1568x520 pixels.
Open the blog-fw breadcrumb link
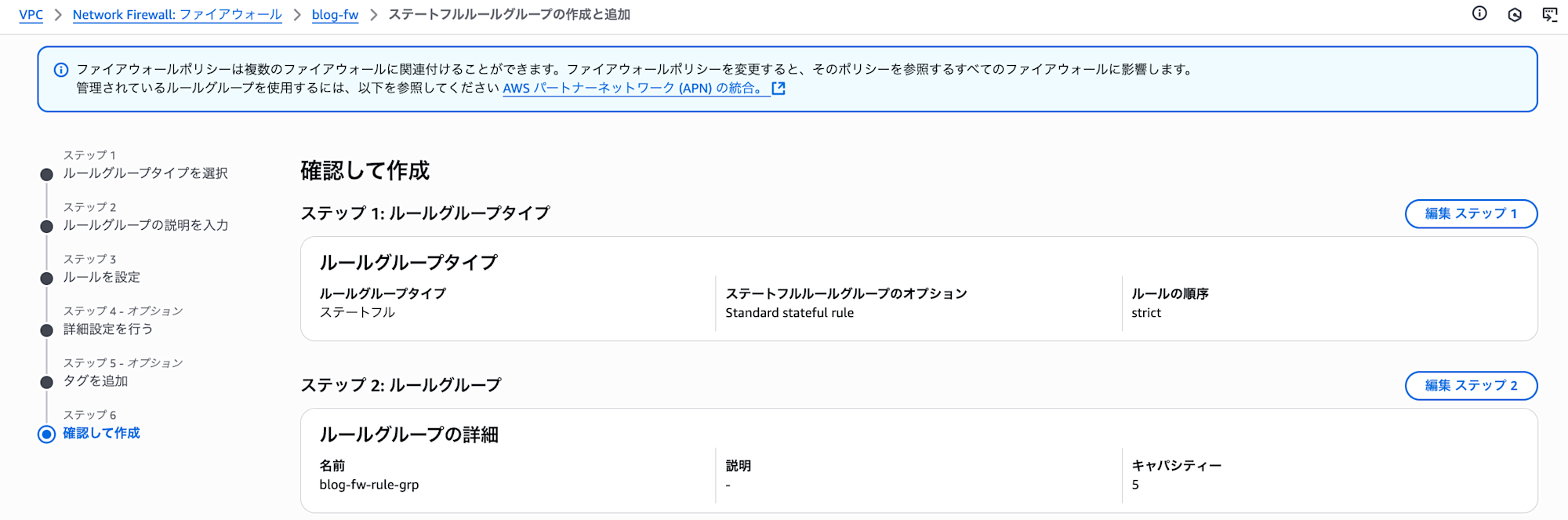(335, 15)
